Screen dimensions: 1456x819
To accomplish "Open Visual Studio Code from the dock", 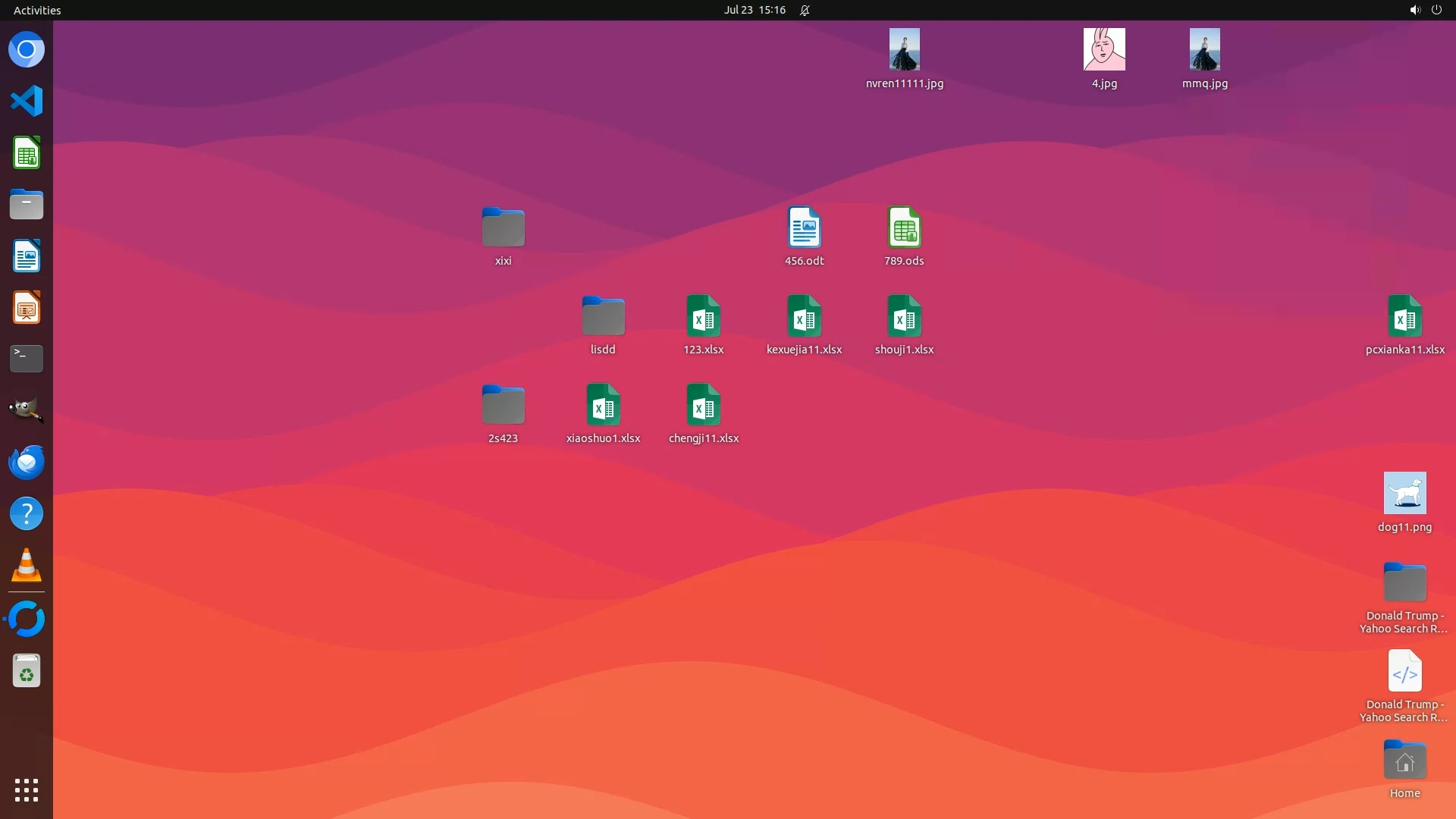I will point(27,101).
